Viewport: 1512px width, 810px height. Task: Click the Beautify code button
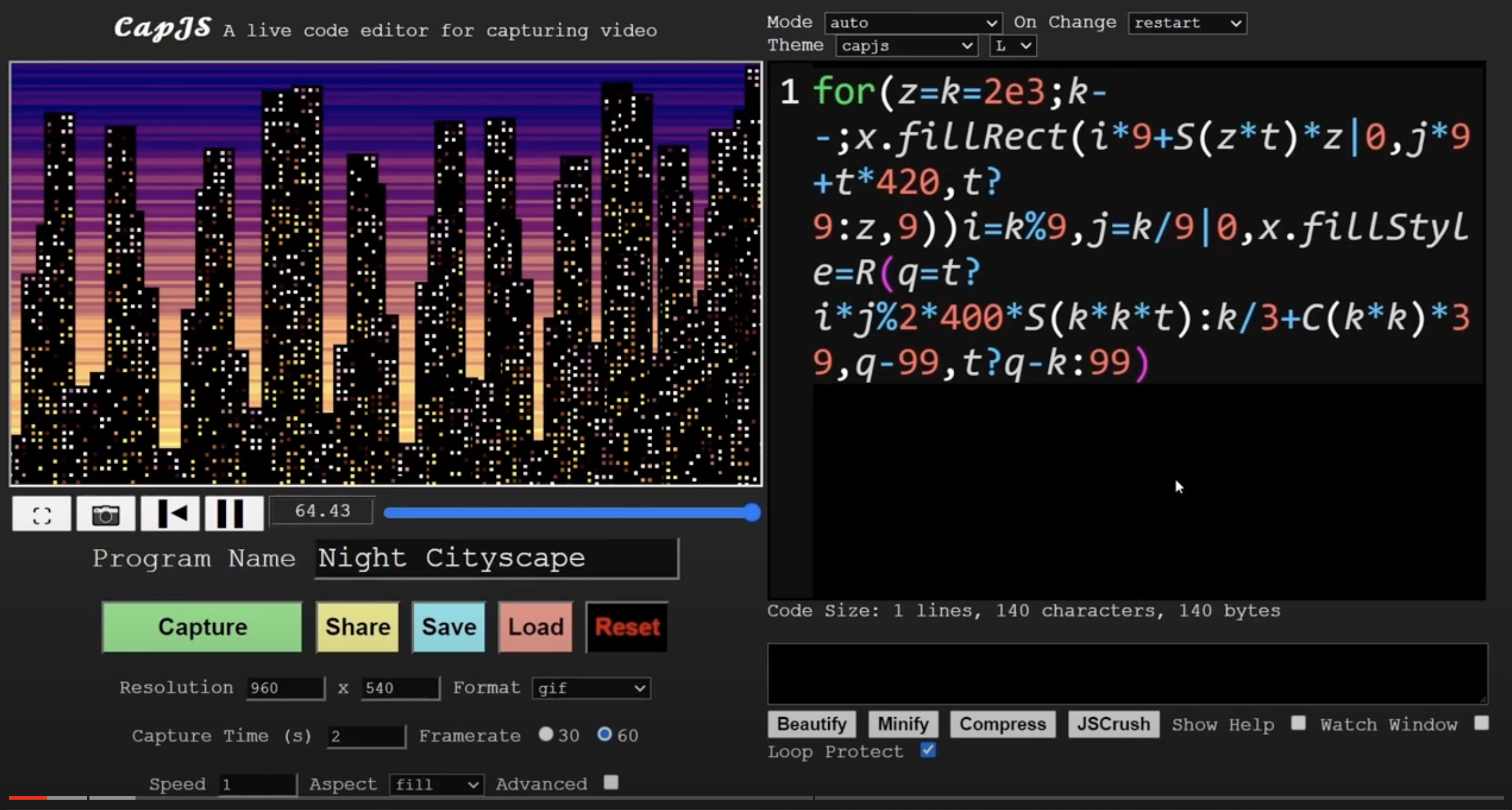(x=810, y=724)
